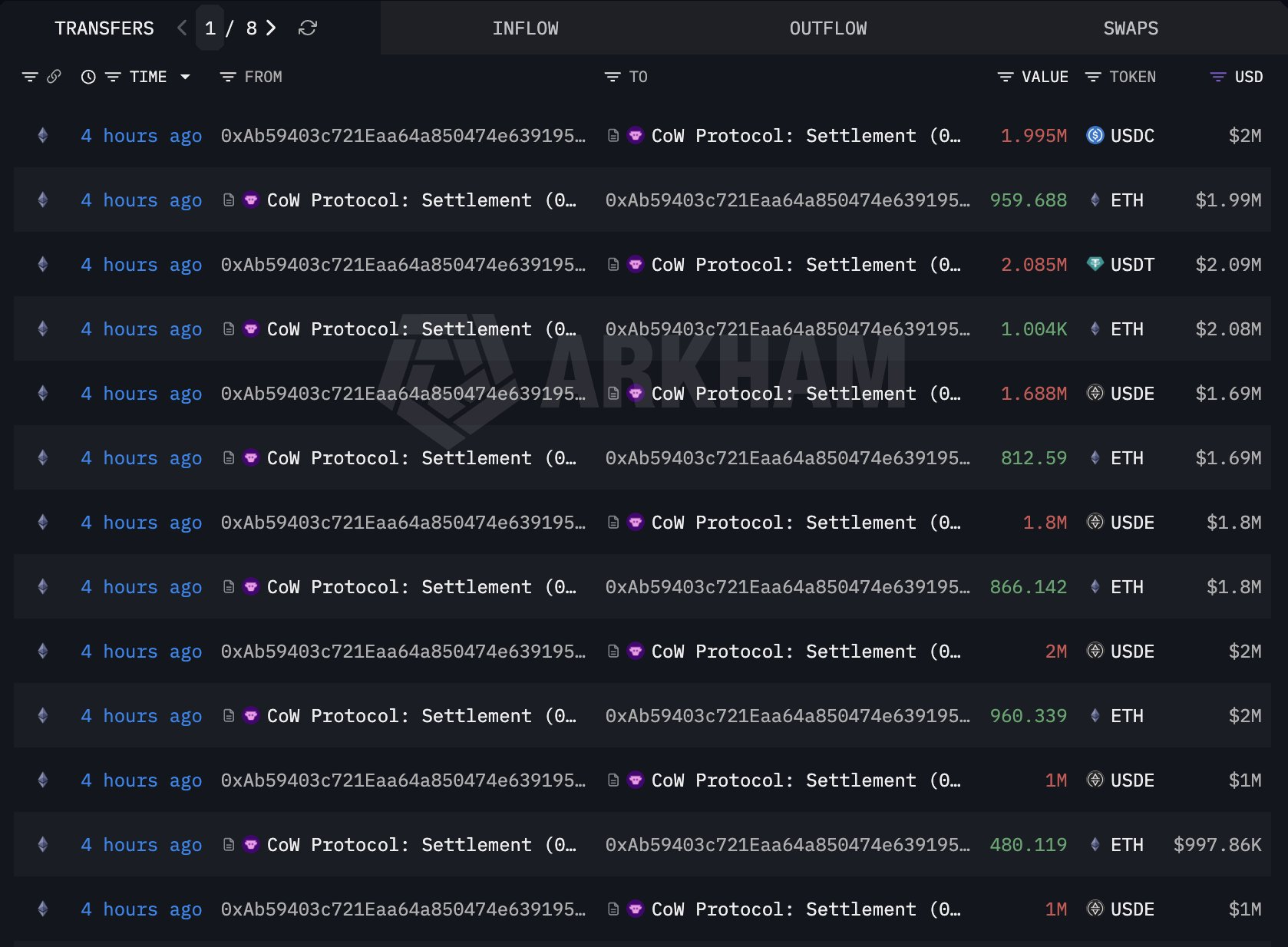Go to next transfers page
1288x947 pixels.
pyautogui.click(x=271, y=28)
